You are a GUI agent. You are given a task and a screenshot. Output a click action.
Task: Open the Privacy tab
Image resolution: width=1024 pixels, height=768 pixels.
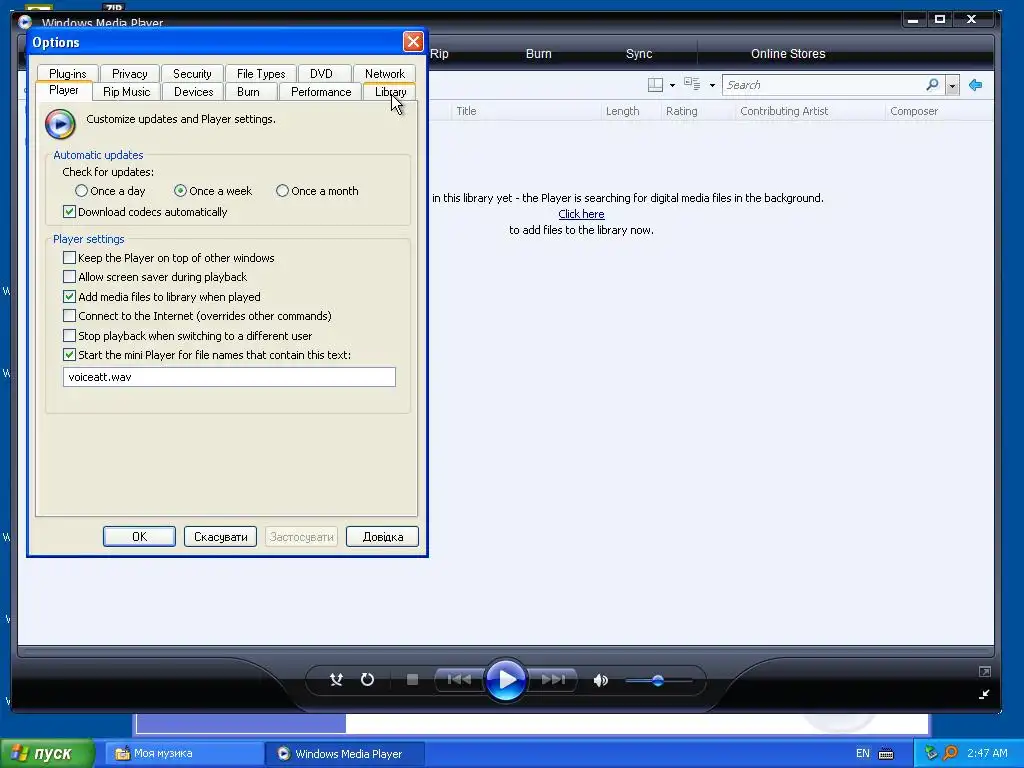point(129,74)
